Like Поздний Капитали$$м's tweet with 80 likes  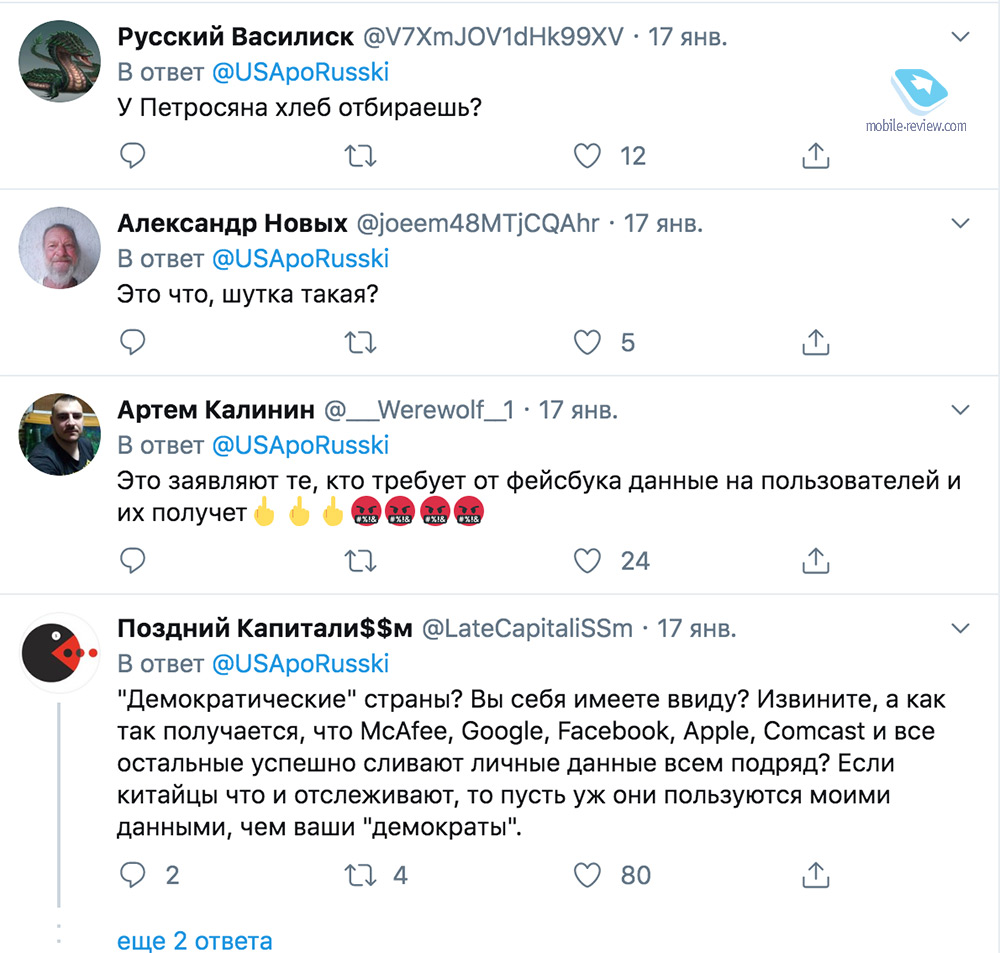(587, 875)
